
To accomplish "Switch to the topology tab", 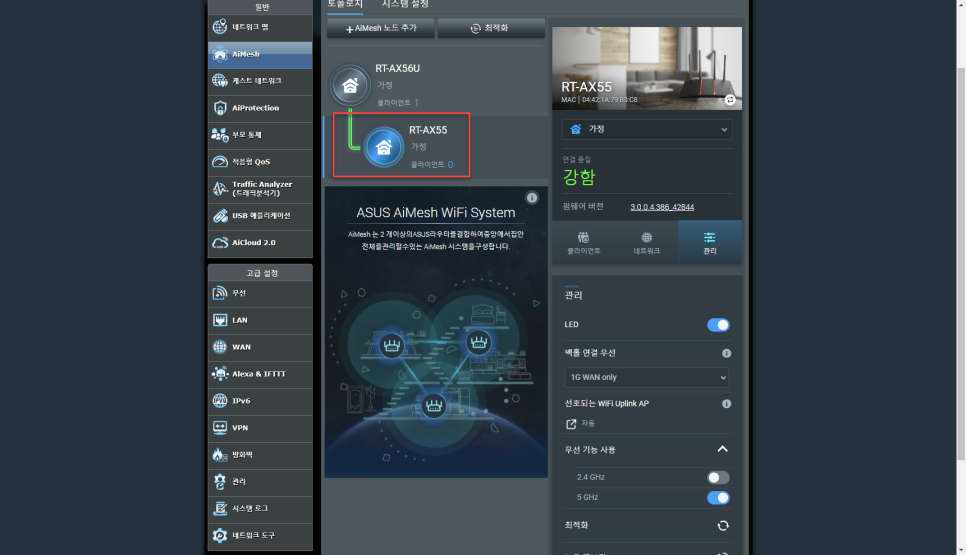I will pos(345,4).
